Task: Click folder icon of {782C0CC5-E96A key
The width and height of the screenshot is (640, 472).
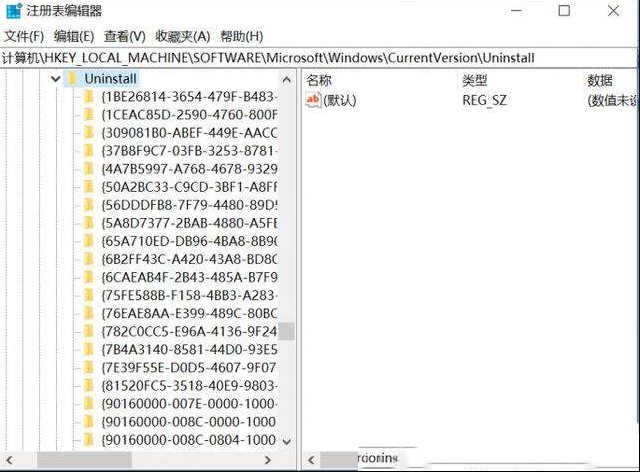Action: [x=88, y=331]
